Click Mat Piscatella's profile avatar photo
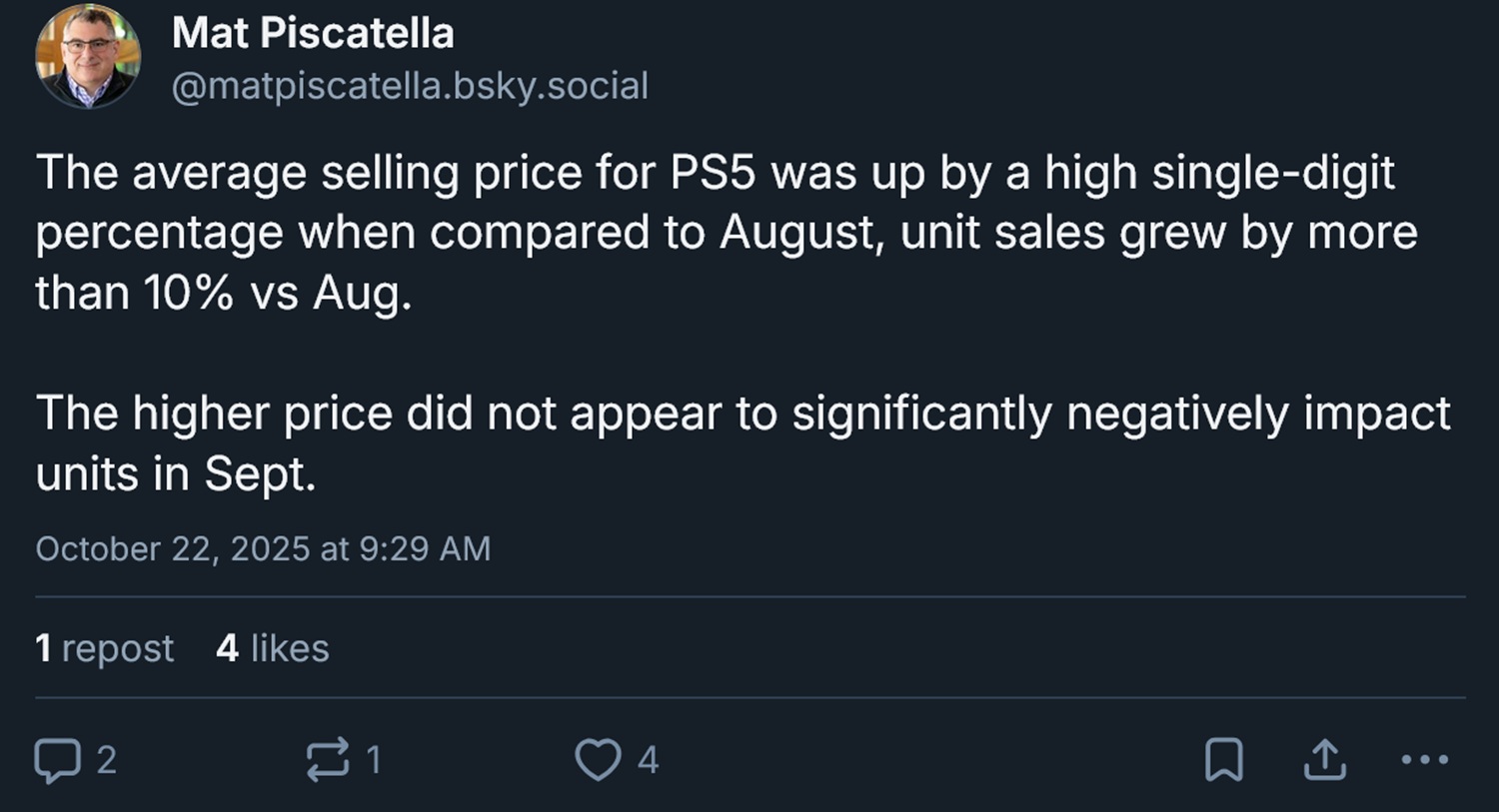Image resolution: width=1499 pixels, height=812 pixels. click(88, 56)
